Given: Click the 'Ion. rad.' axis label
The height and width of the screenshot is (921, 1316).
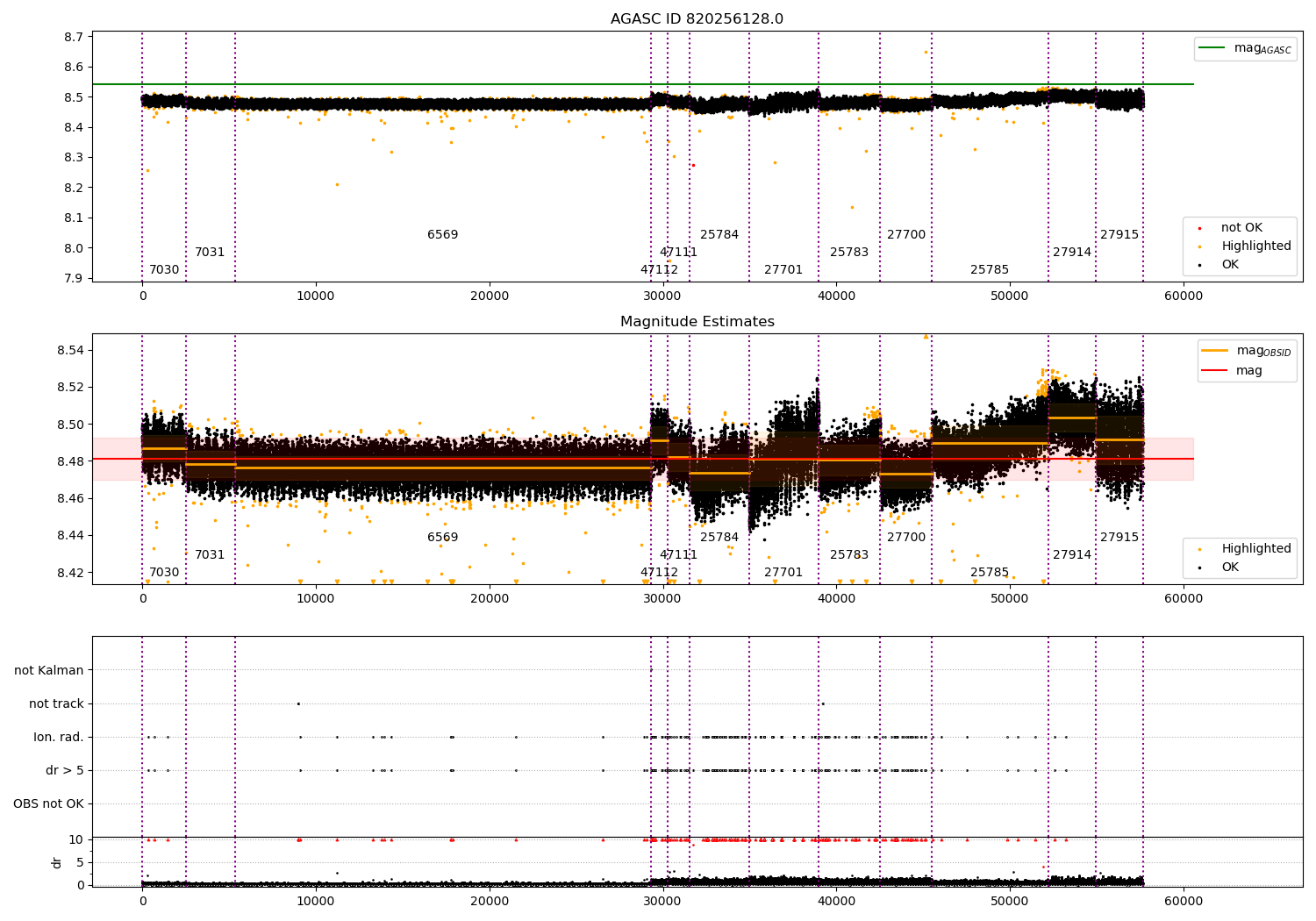Looking at the screenshot, I should (x=59, y=738).
